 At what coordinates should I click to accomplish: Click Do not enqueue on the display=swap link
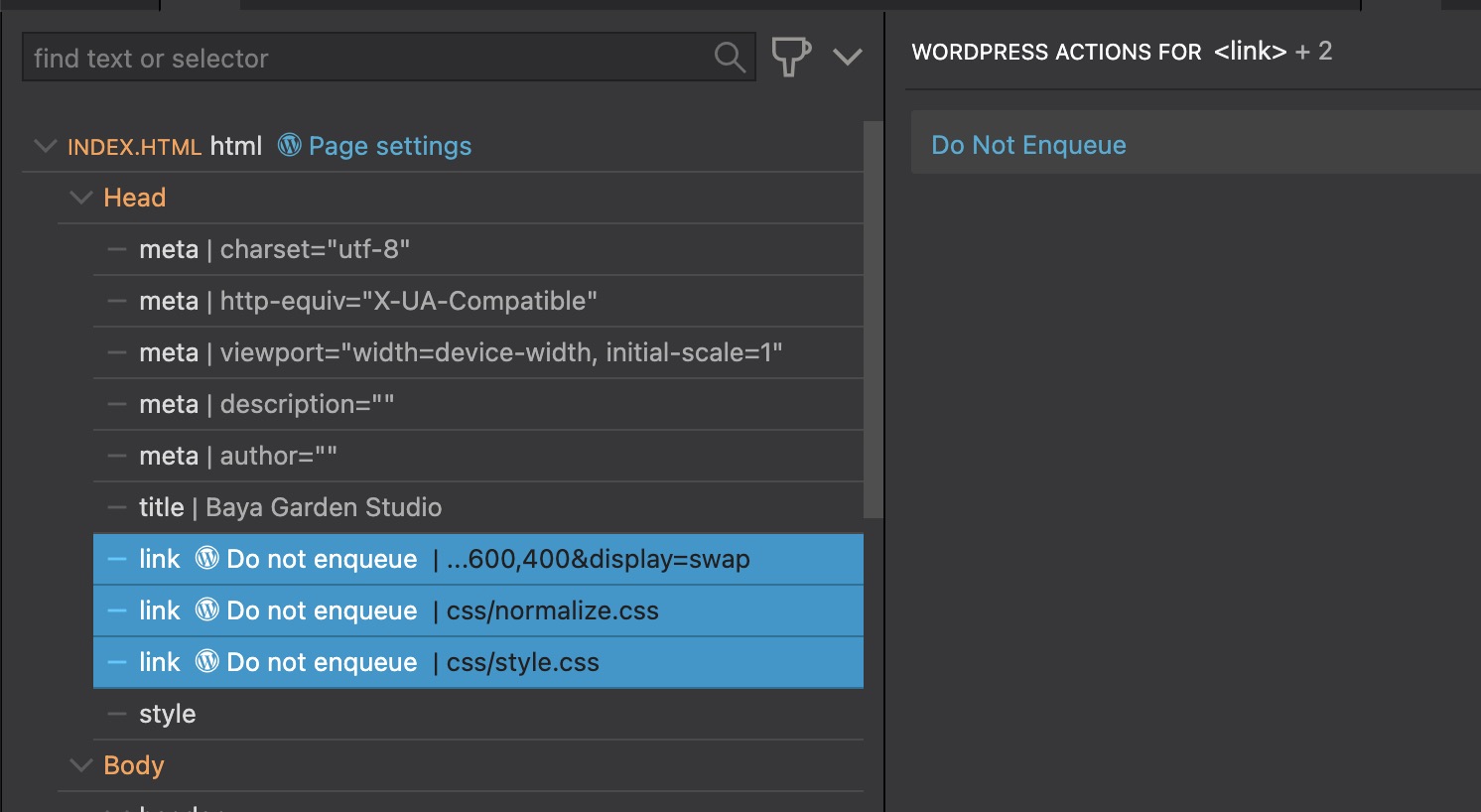pyautogui.click(x=322, y=559)
